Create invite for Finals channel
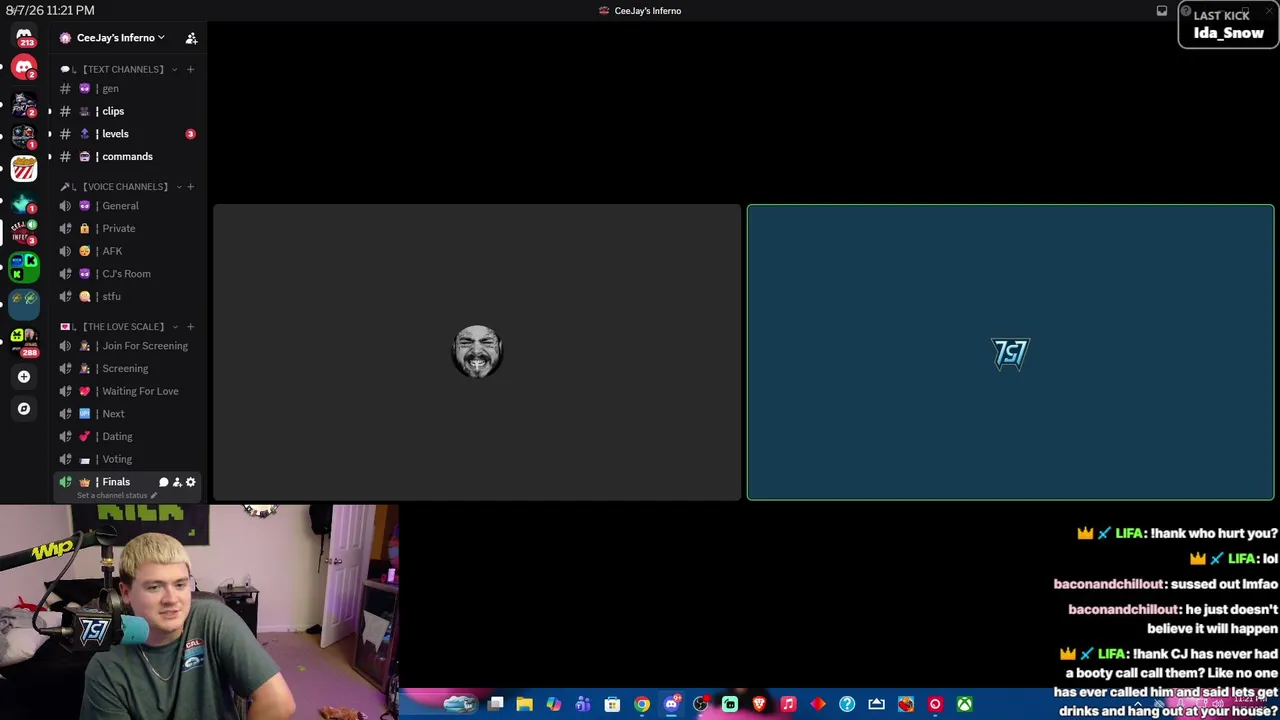This screenshot has width=1280, height=720. click(177, 482)
